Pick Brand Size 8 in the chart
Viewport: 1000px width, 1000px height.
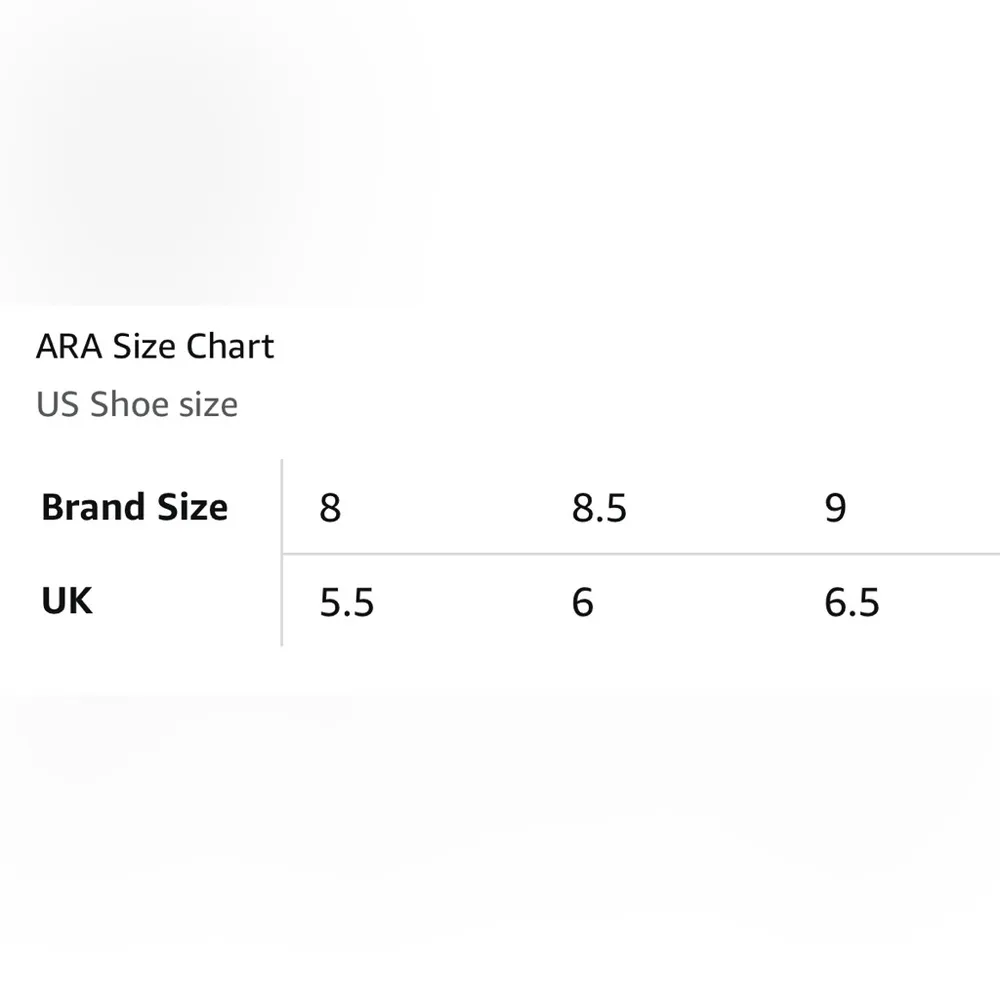[x=330, y=508]
